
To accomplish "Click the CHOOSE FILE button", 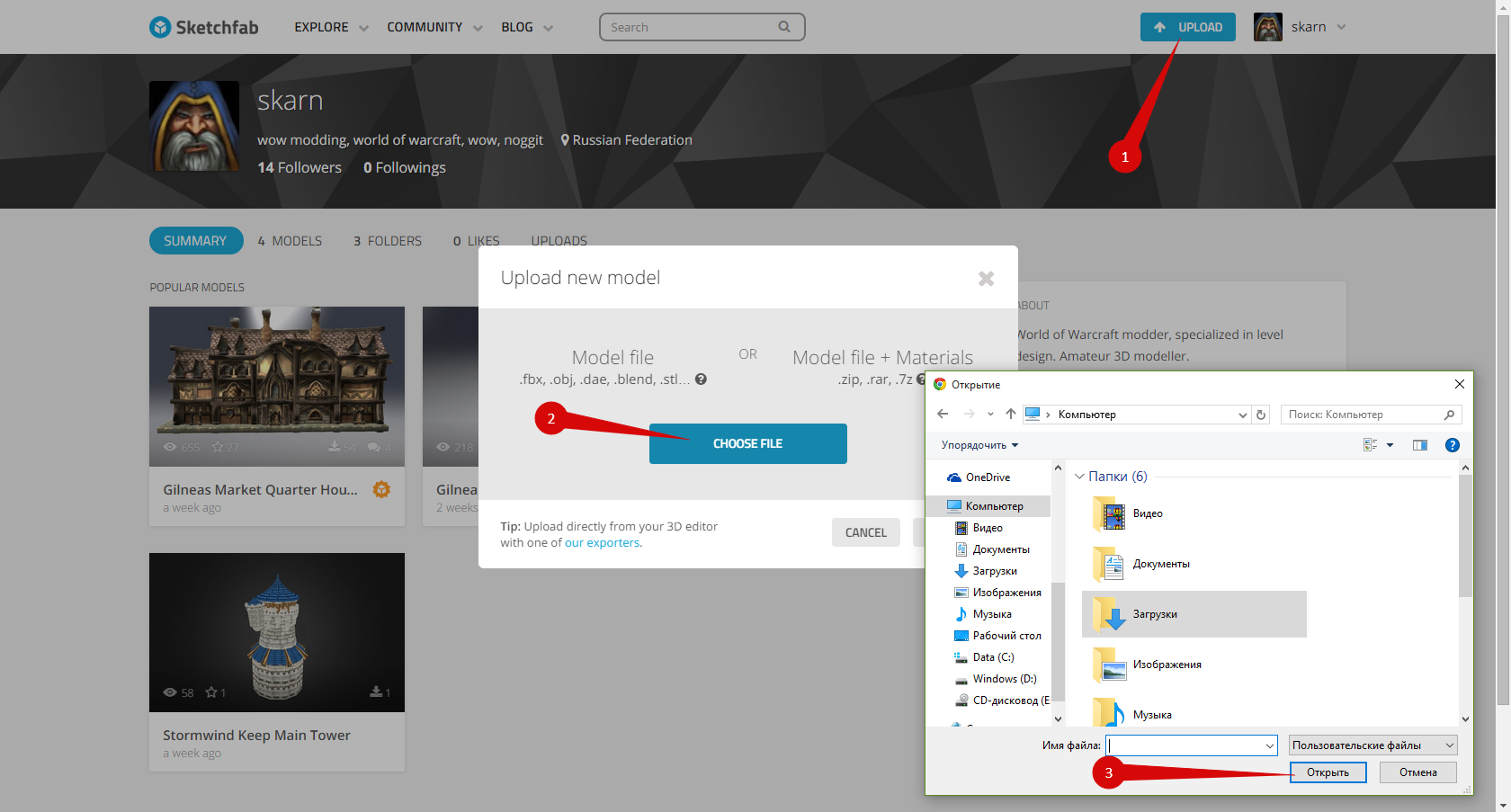I will 748,444.
